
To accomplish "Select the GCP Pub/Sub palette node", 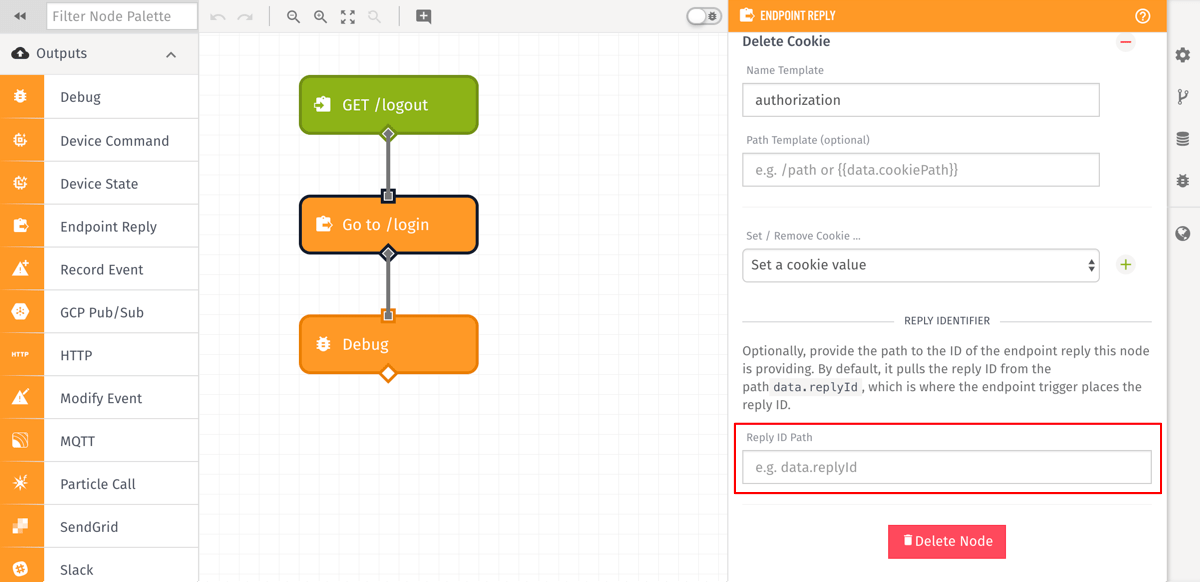I will [x=99, y=312].
